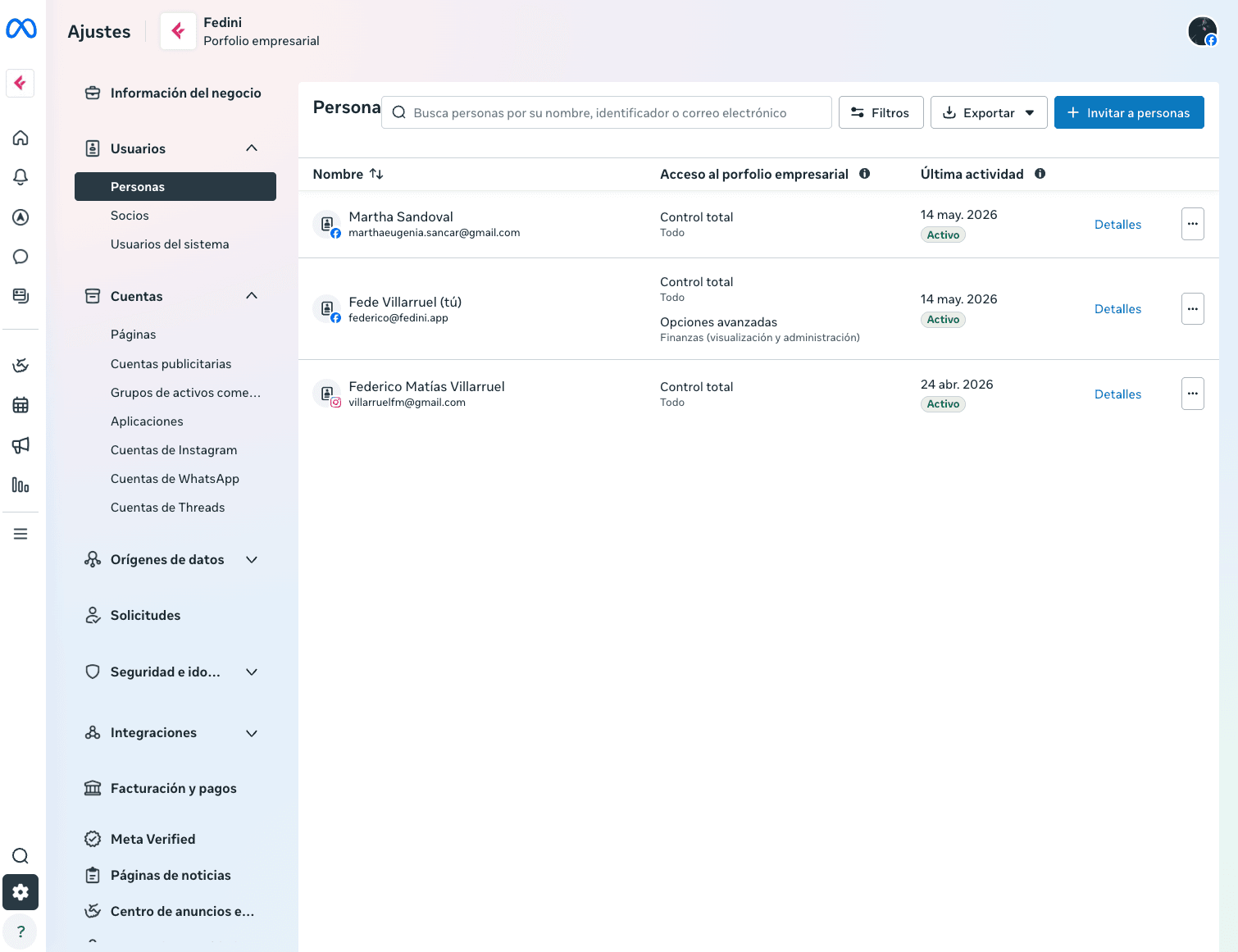Expand the Integraciones section
The image size is (1238, 952).
(252, 733)
